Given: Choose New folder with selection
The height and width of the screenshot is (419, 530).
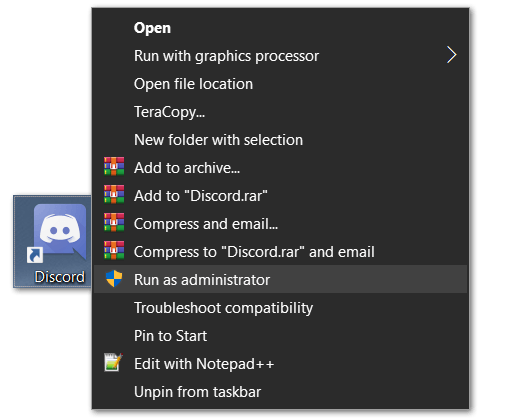Looking at the screenshot, I should [281, 140].
